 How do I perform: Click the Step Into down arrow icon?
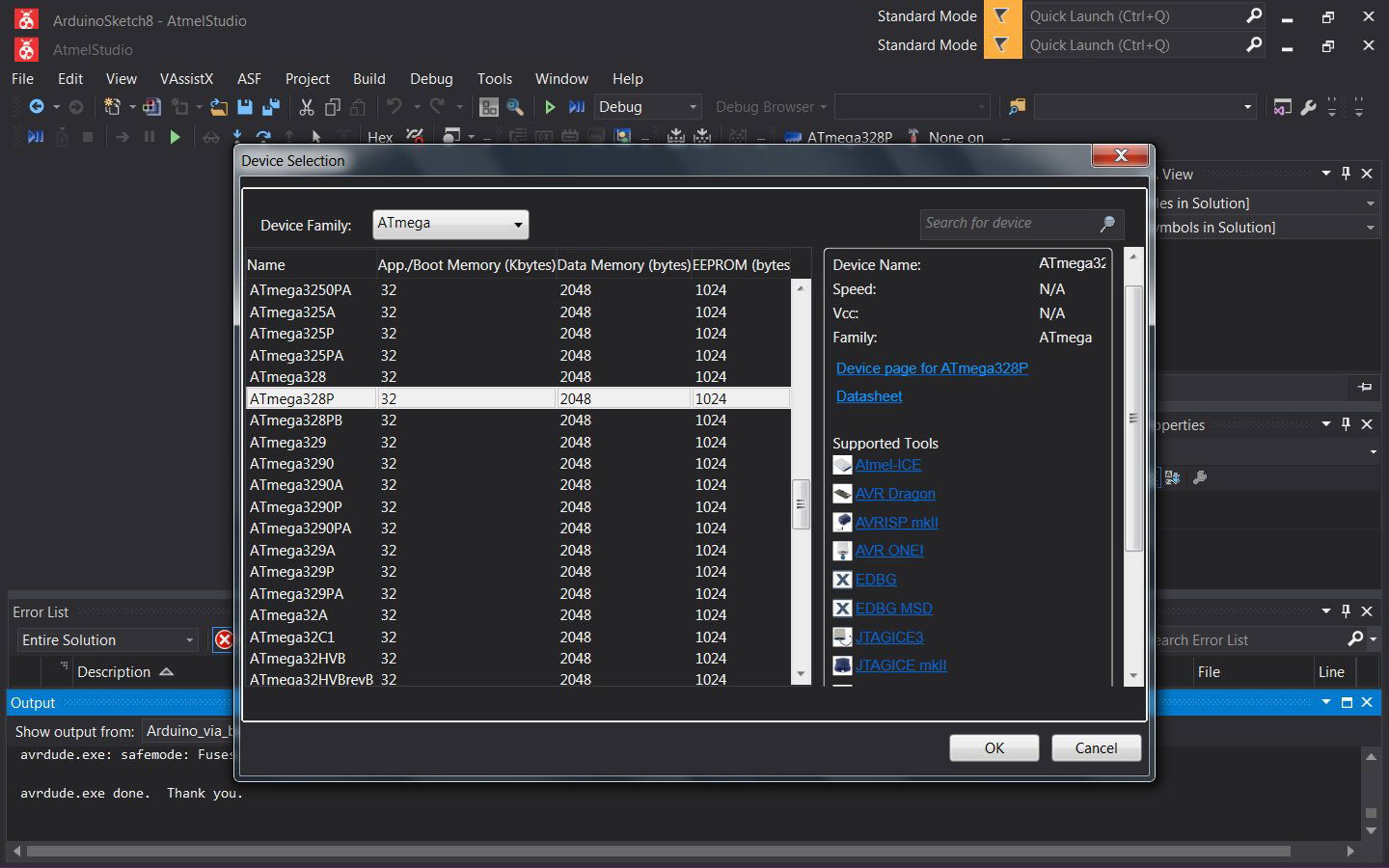click(x=237, y=137)
